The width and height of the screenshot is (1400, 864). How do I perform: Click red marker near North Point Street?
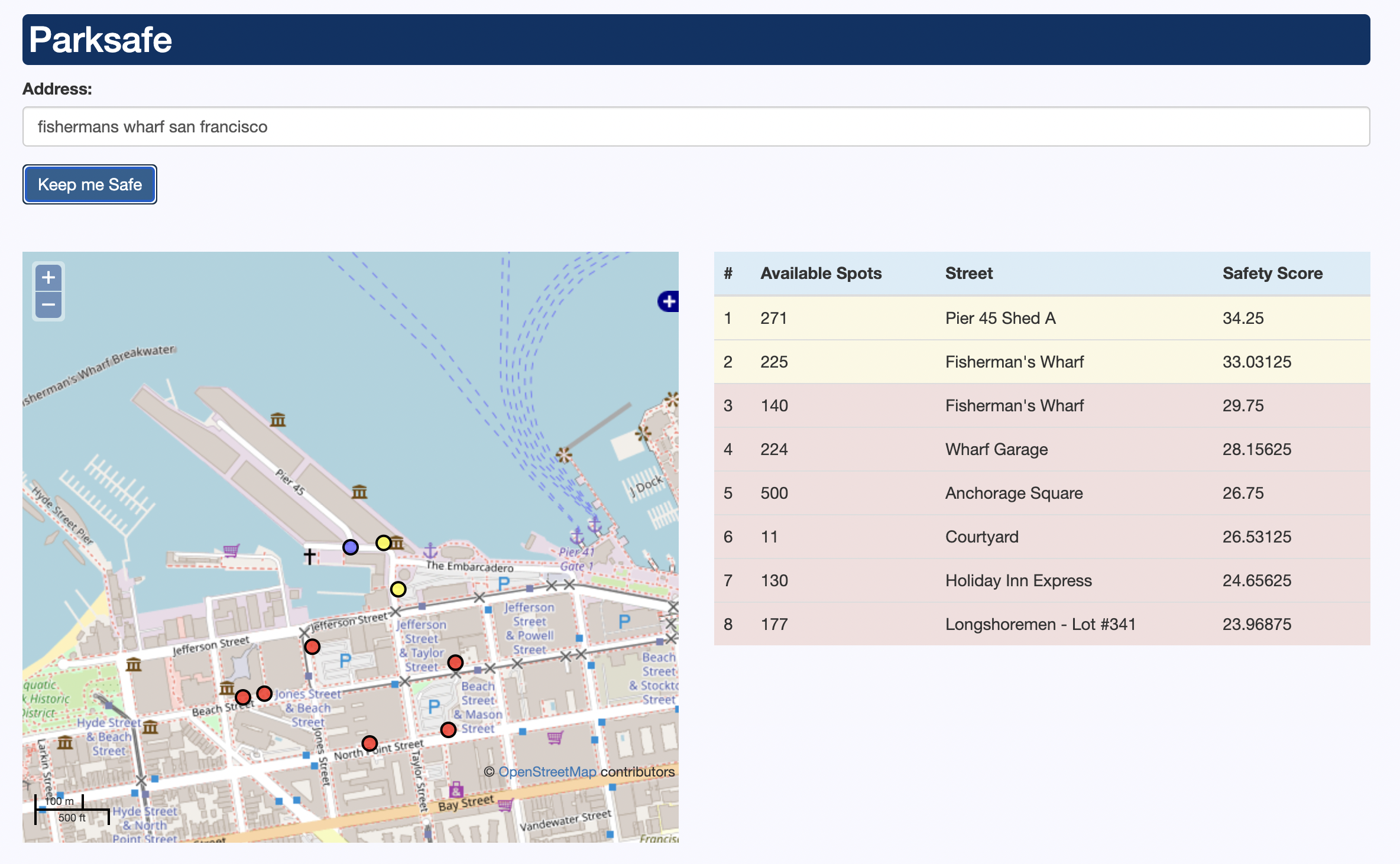(370, 743)
